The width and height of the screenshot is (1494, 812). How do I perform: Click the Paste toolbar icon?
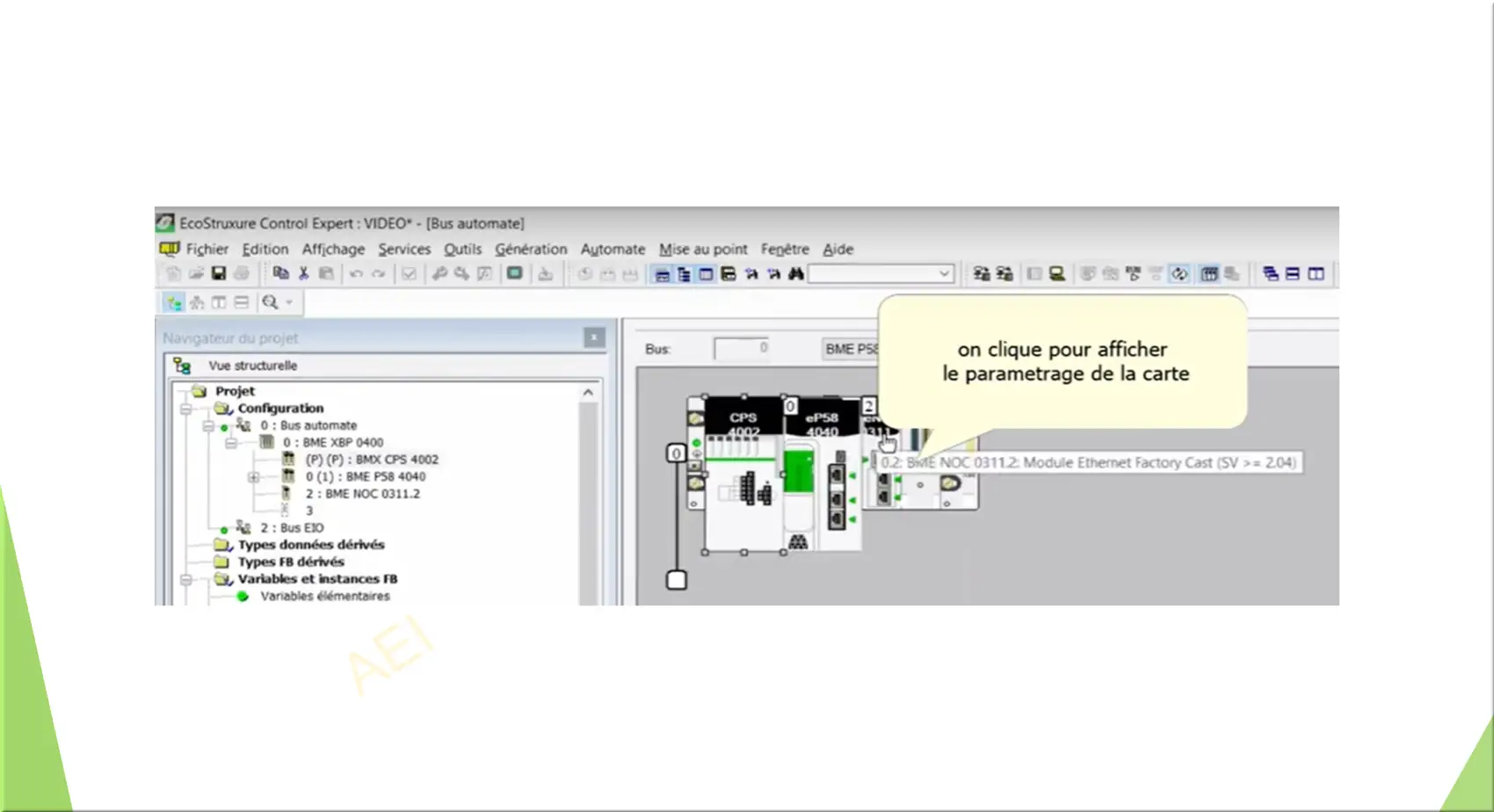point(326,274)
